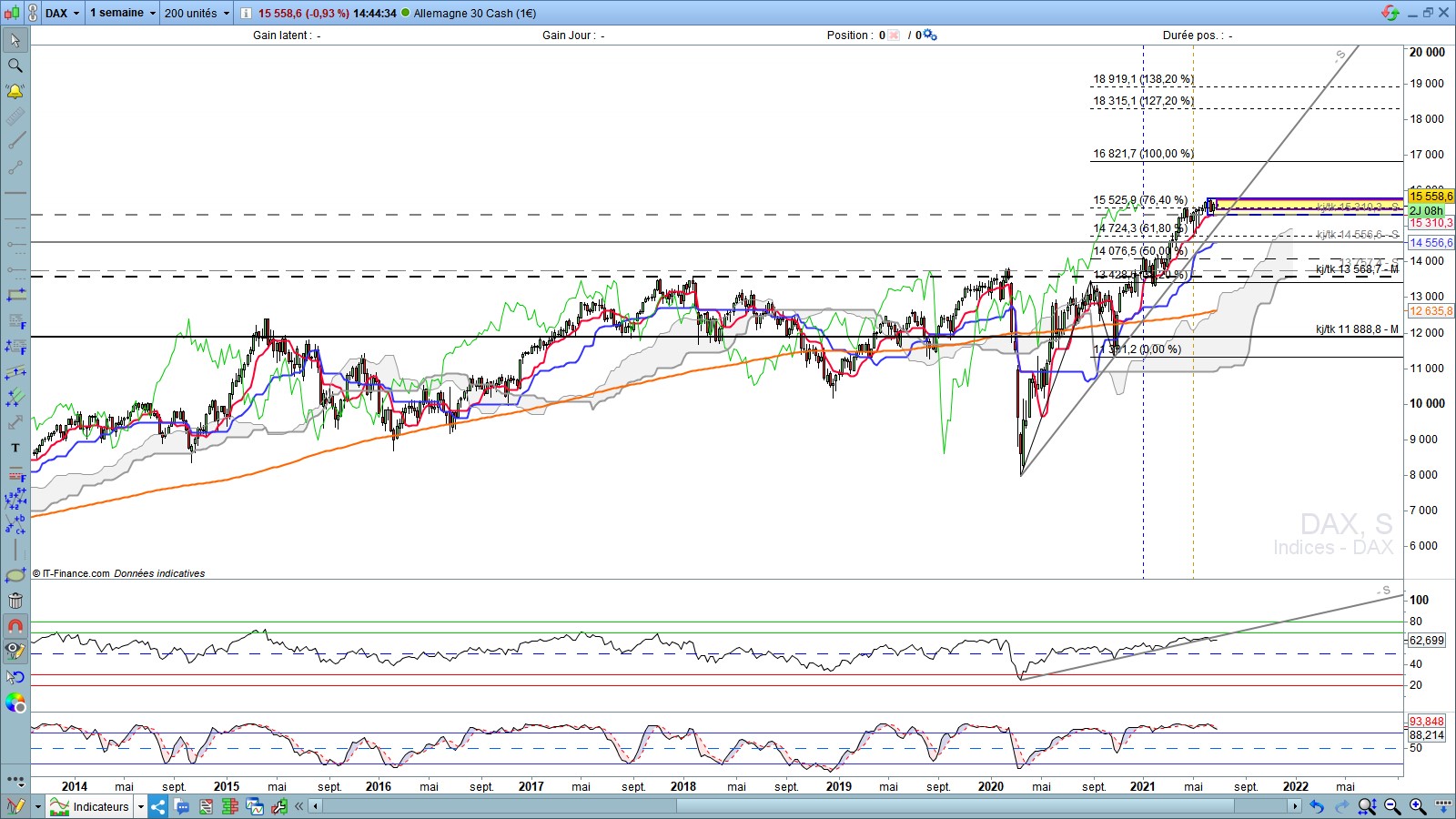
Task: Click the yellow 15 558,6 price label
Action: pos(1431,197)
